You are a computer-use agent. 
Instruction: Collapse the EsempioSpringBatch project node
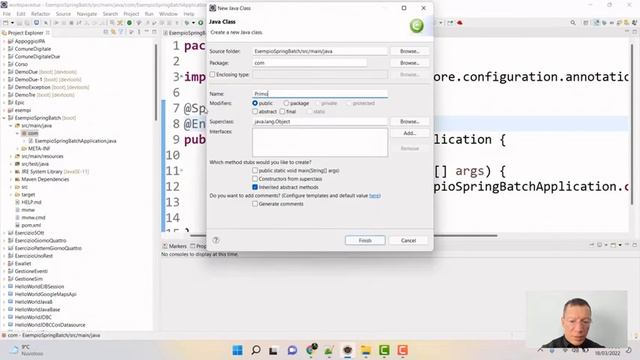(4, 118)
